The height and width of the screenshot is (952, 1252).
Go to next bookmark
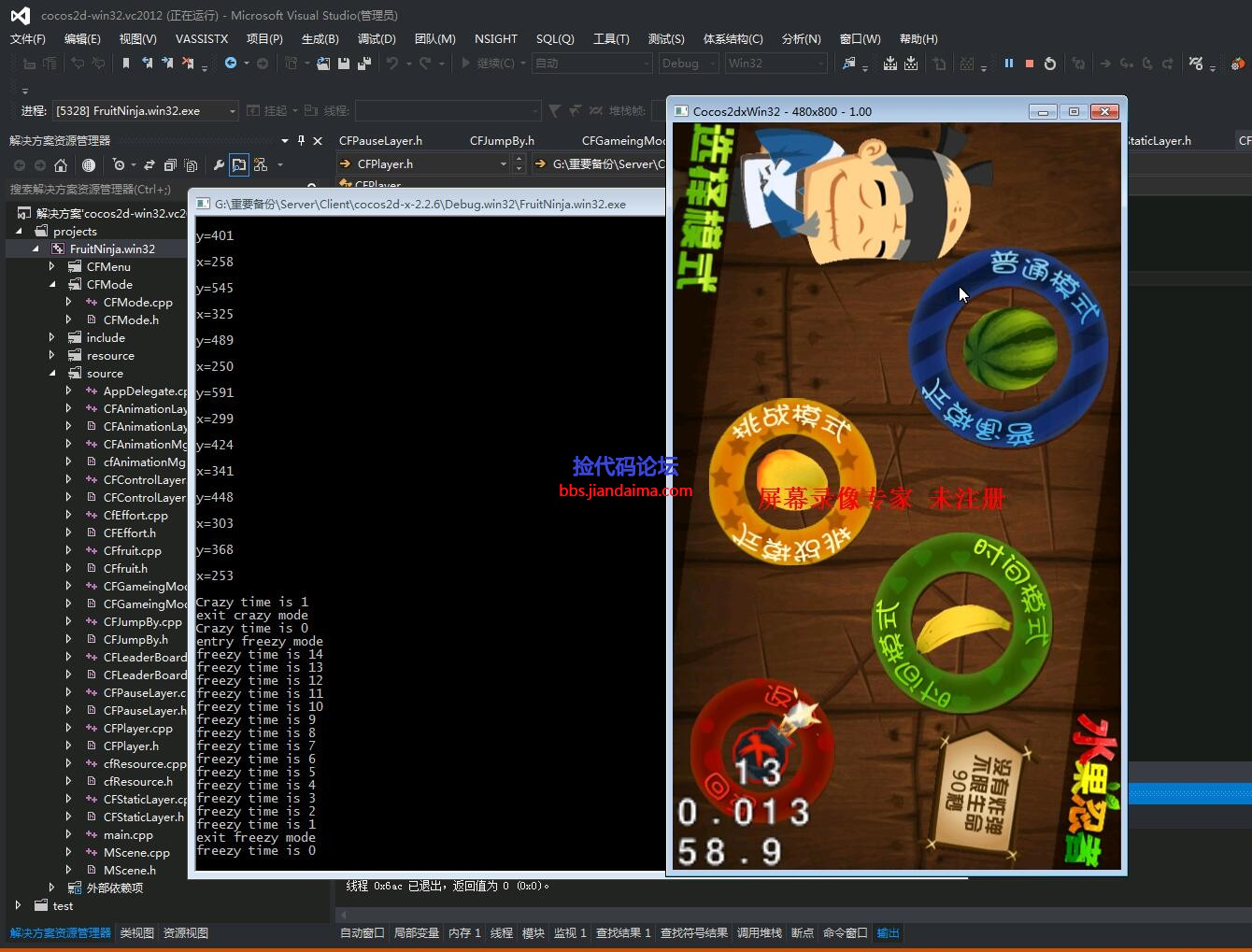click(x=167, y=63)
